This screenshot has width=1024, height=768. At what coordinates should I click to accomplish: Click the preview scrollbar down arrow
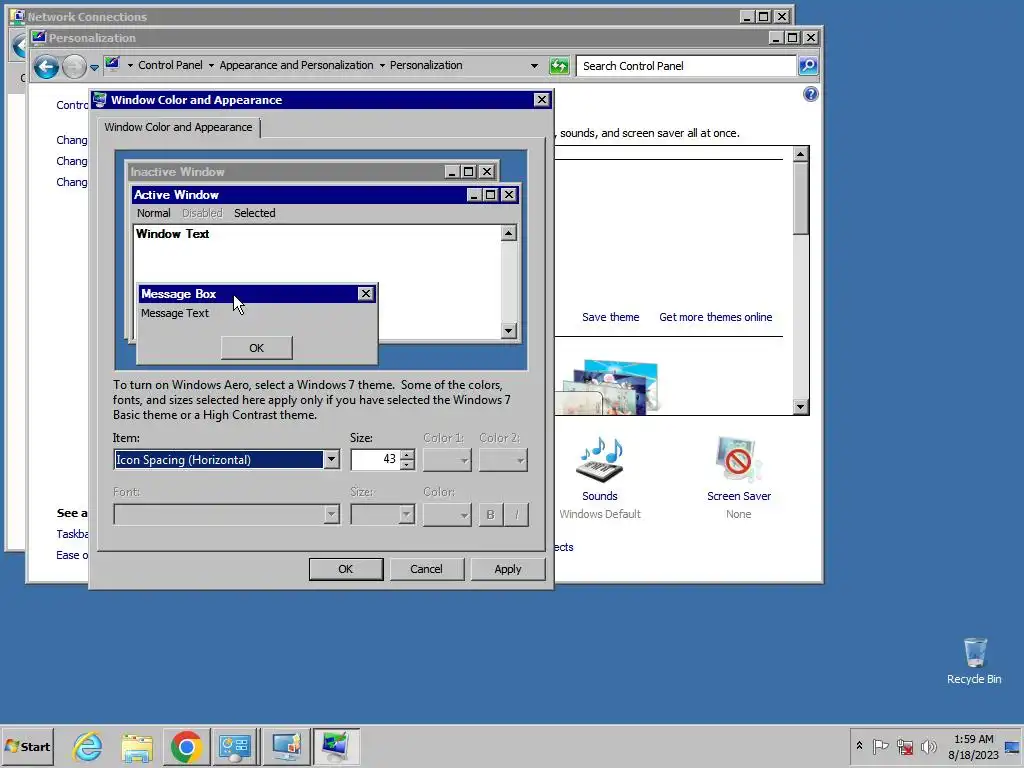click(509, 330)
